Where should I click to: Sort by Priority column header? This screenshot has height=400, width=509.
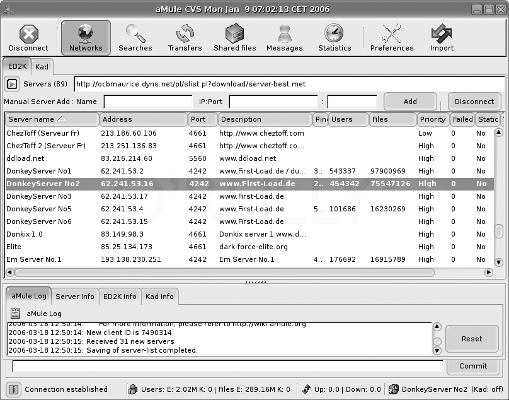433,119
